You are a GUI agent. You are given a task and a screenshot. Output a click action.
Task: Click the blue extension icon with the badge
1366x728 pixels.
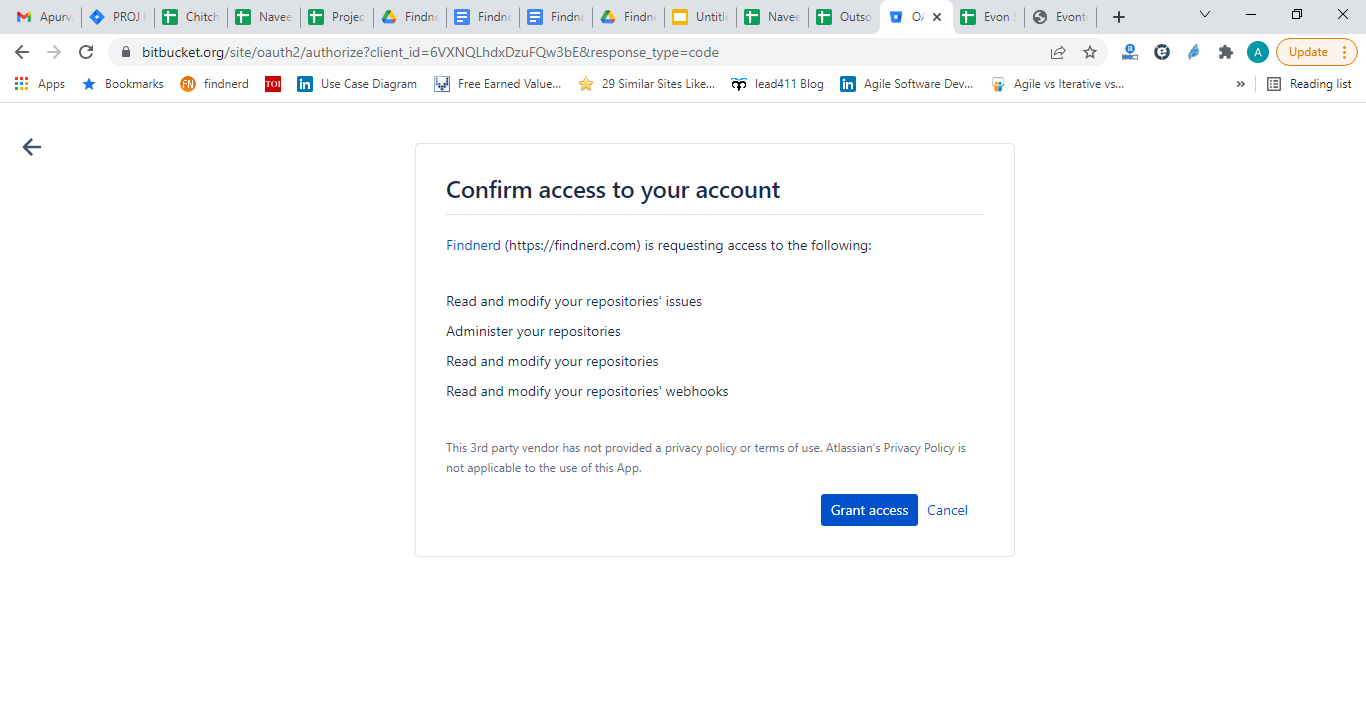point(1130,52)
